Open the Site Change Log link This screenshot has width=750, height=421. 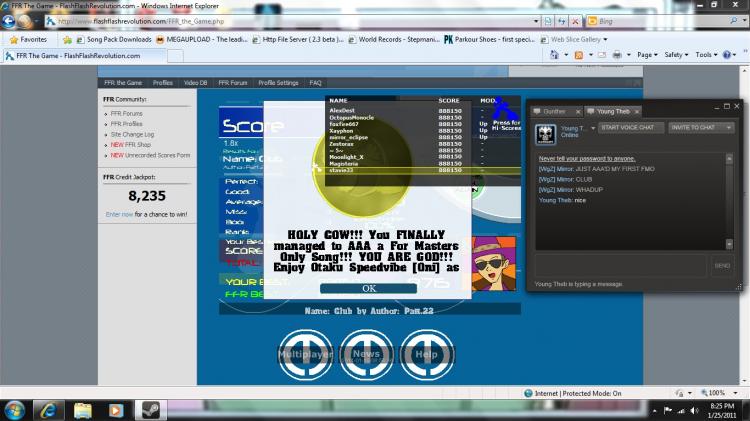coord(132,134)
